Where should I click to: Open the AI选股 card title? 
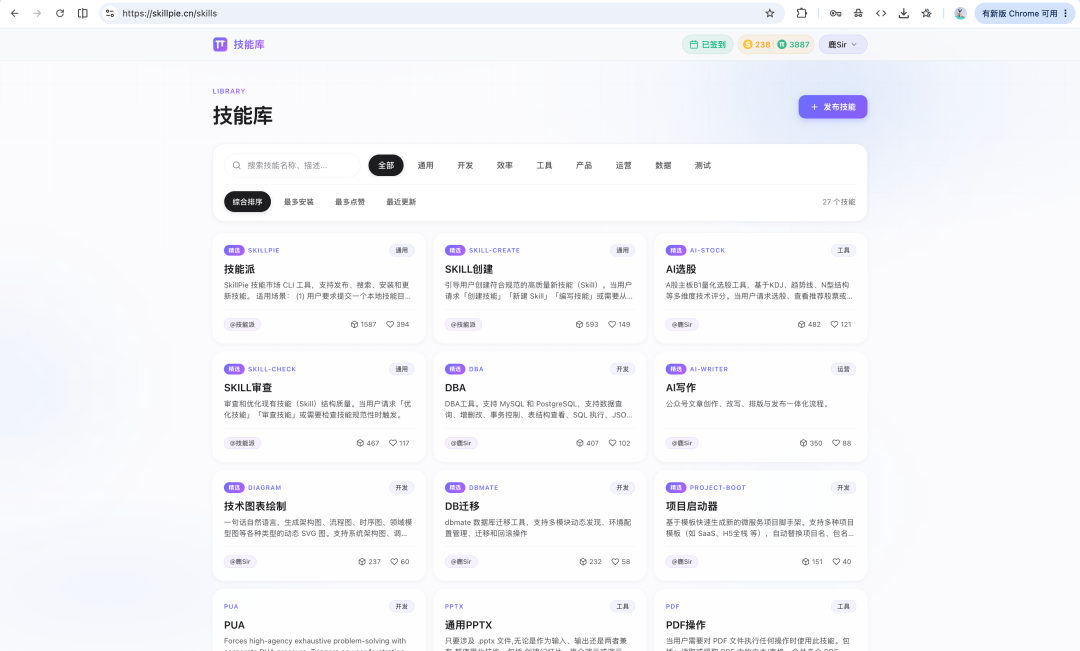point(681,269)
